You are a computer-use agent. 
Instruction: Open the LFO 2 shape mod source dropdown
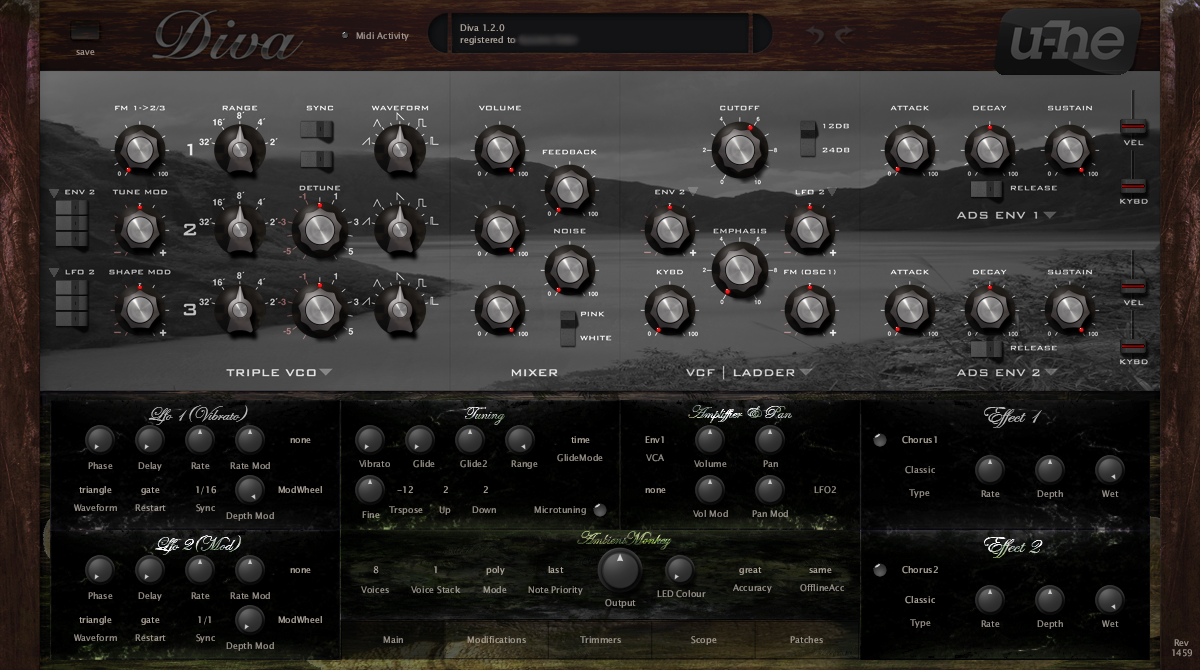[54, 271]
